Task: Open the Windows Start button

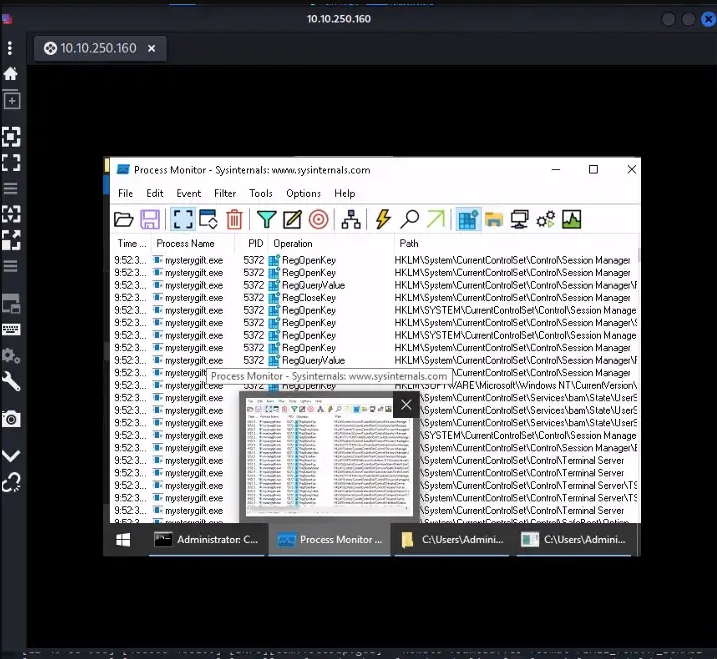Action: pos(123,540)
